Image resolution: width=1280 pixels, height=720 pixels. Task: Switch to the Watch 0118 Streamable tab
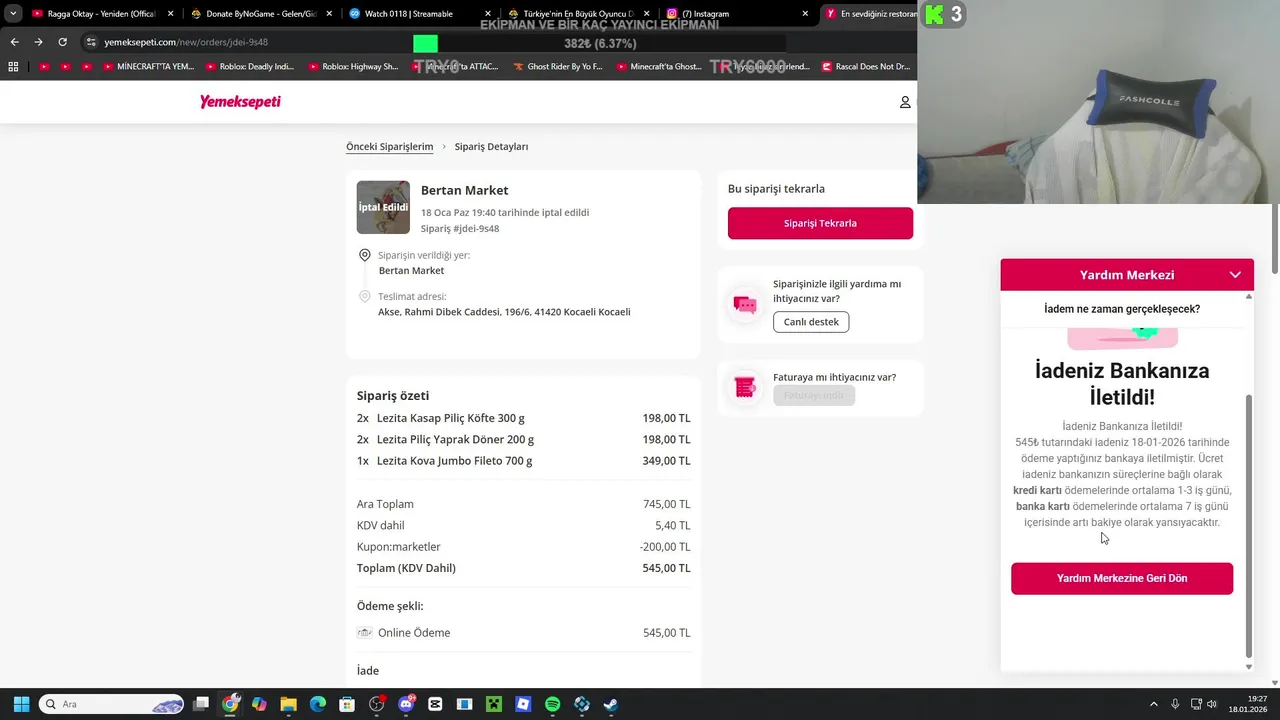coord(418,14)
